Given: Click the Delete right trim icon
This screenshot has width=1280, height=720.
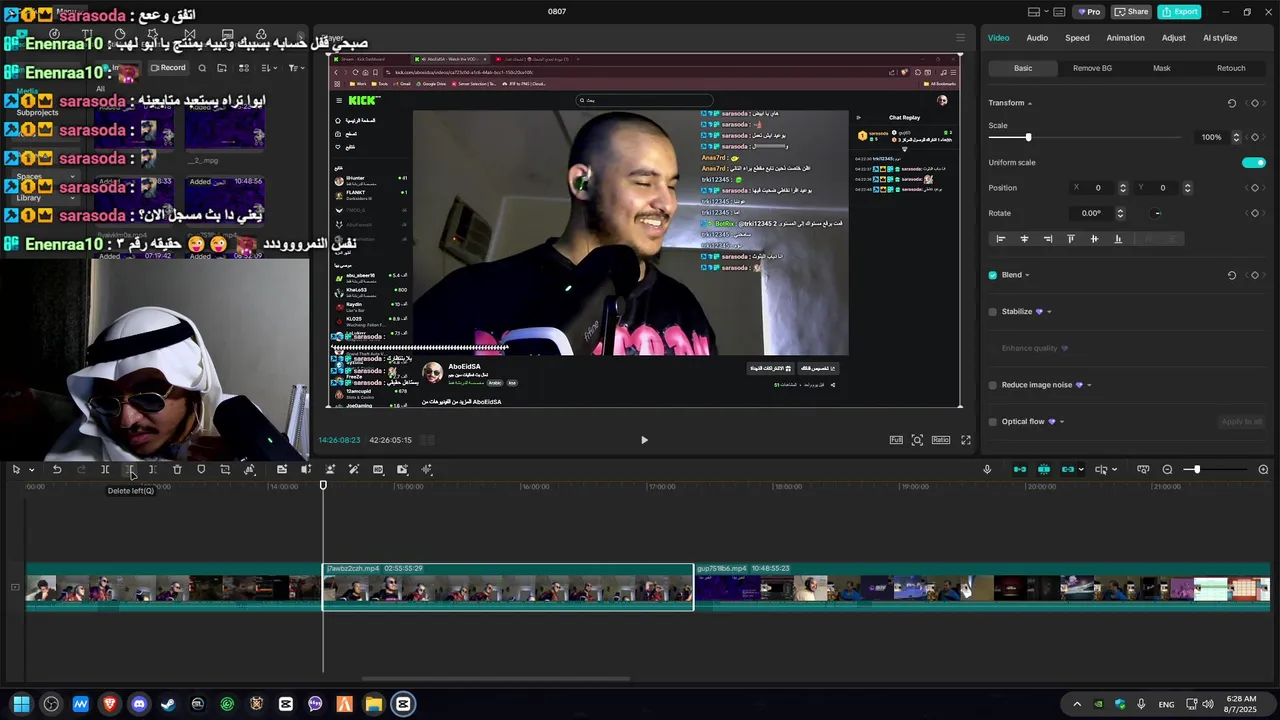Looking at the screenshot, I should point(153,469).
